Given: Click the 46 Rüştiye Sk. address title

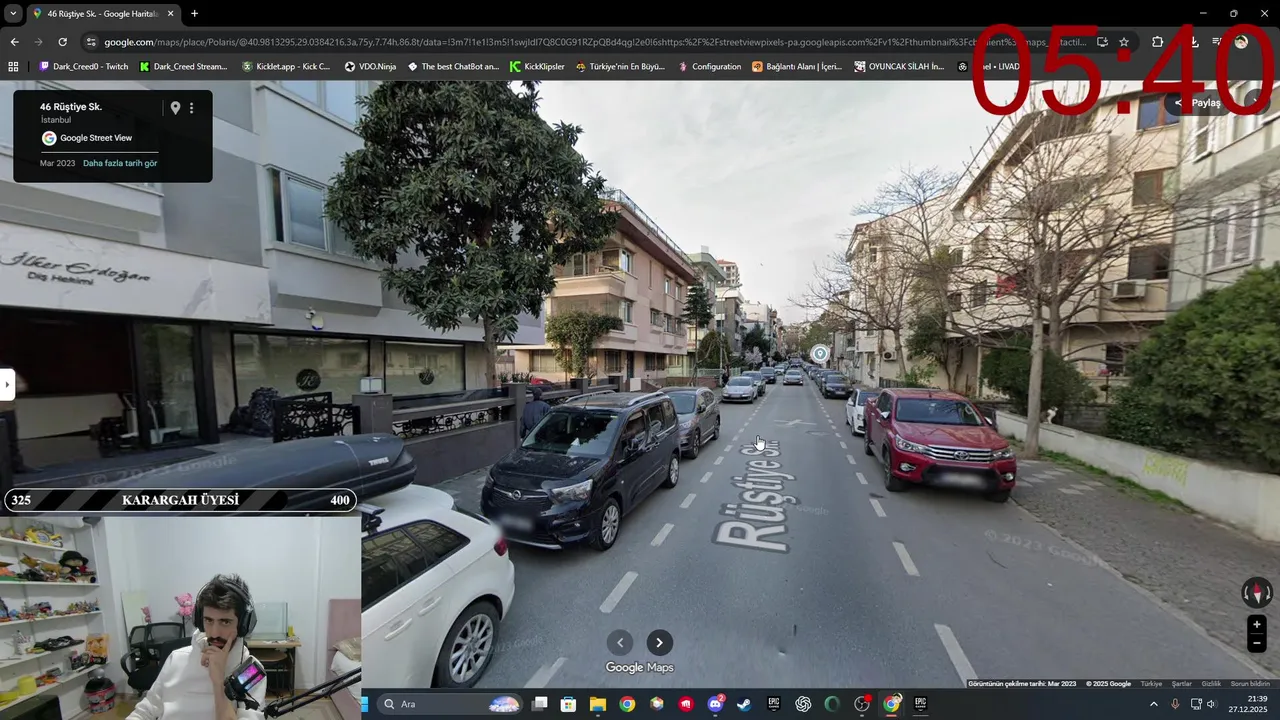Looking at the screenshot, I should (x=71, y=106).
